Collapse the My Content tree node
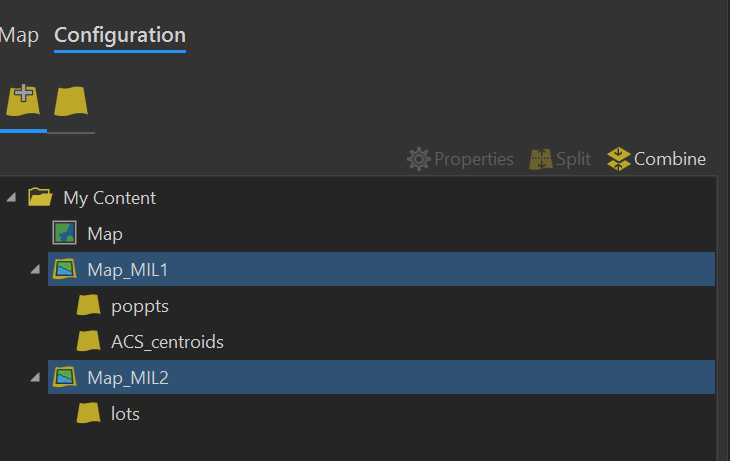Screen dimensions: 730x461 coord(11,197)
